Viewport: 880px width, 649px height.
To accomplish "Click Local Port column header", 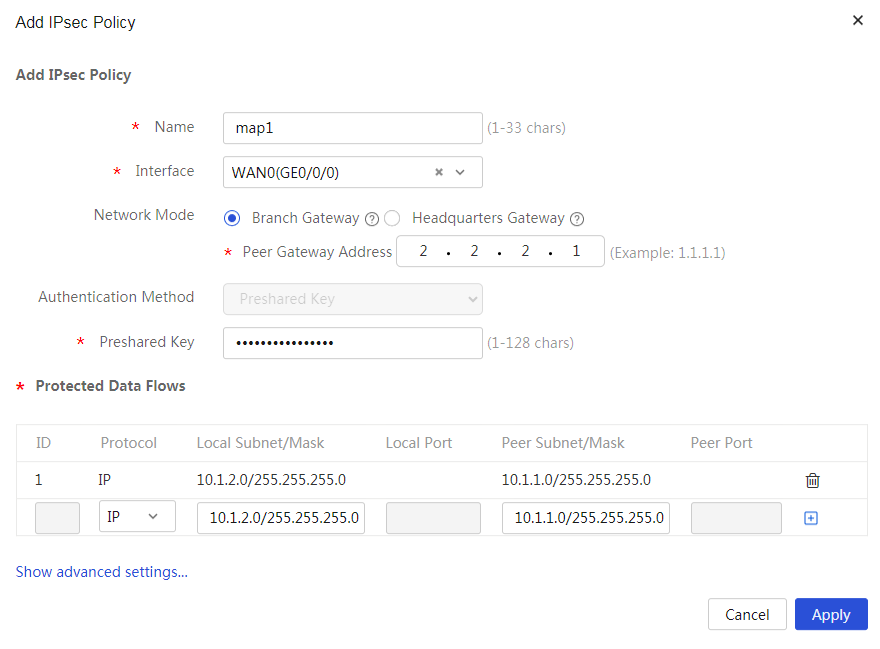I will [x=419, y=443].
